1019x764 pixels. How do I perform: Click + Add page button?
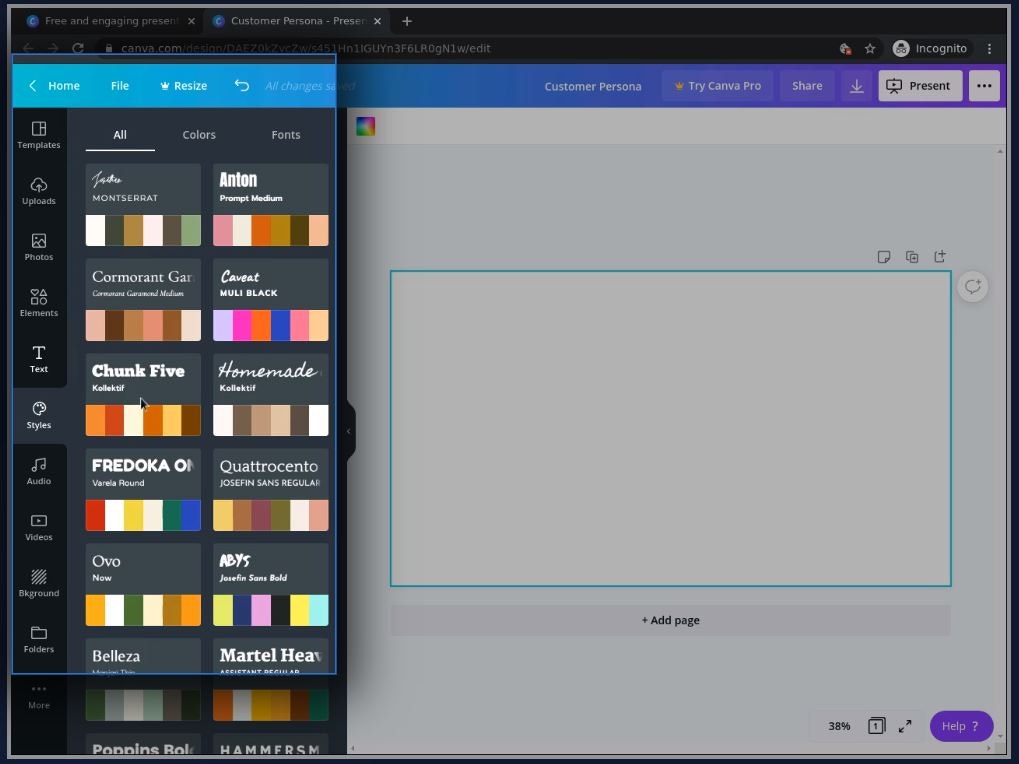pos(671,620)
